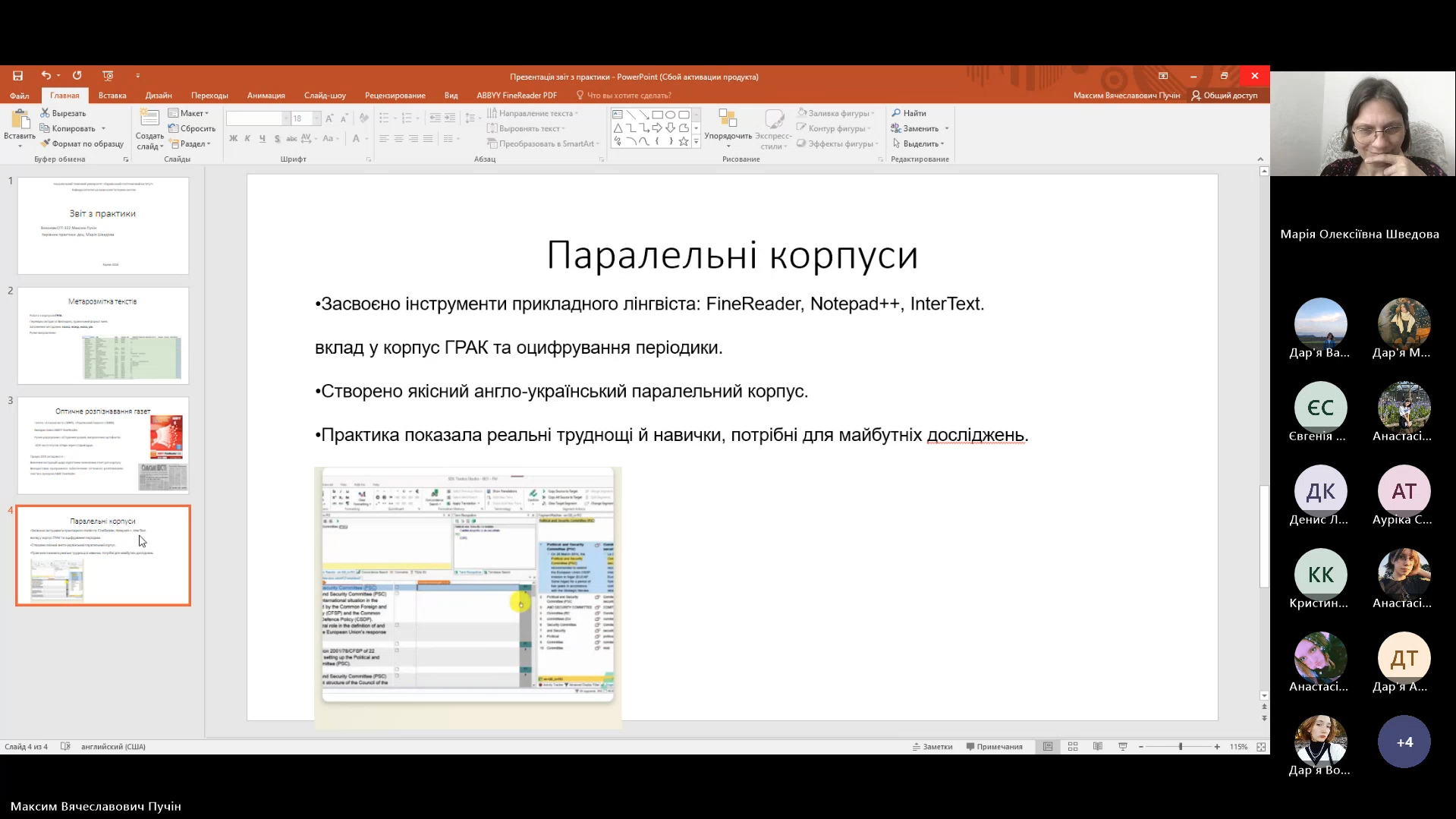Open Reading view from status bar
Screen dimensions: 1456x819
1098,747
